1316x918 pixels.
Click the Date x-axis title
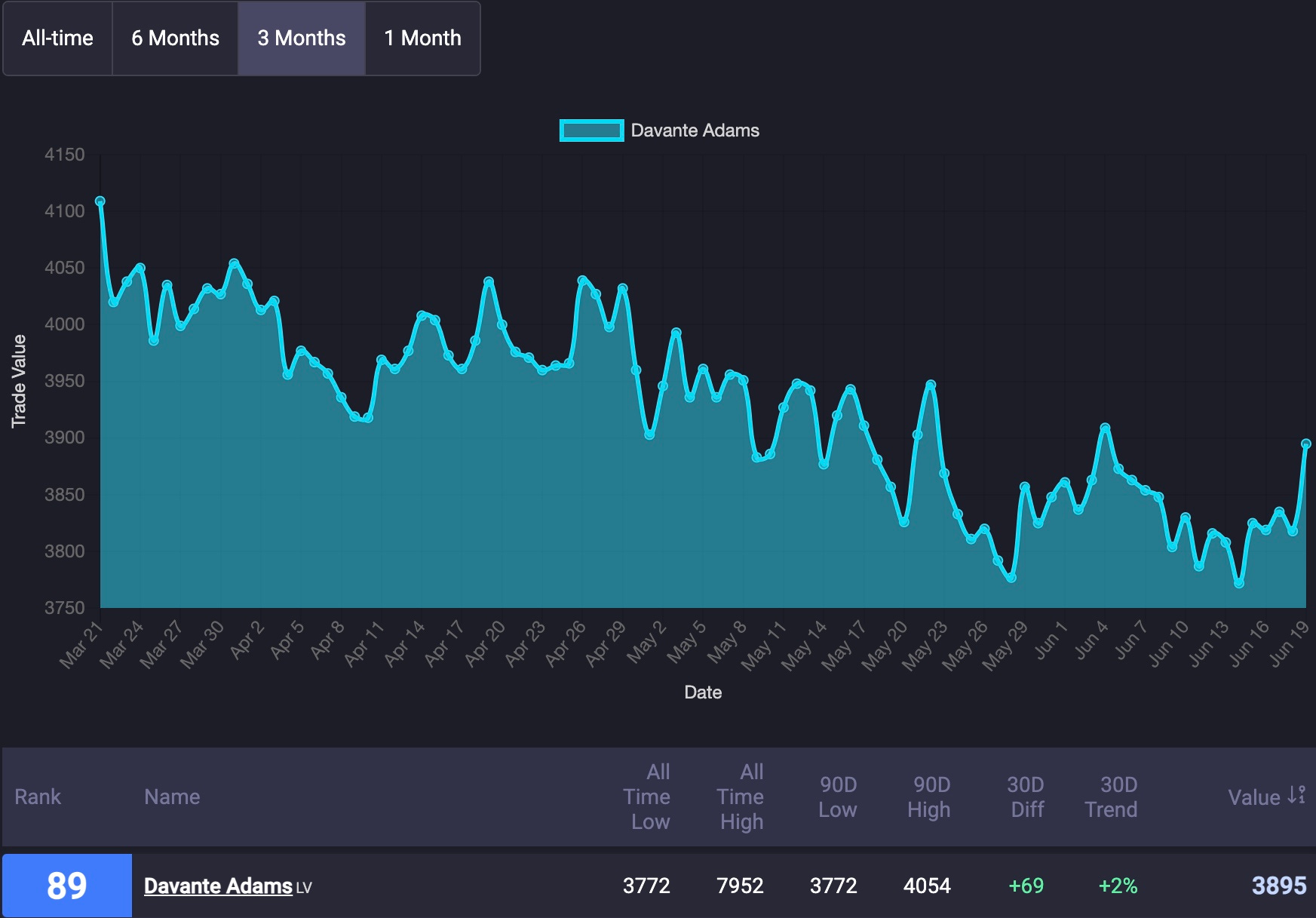(703, 692)
